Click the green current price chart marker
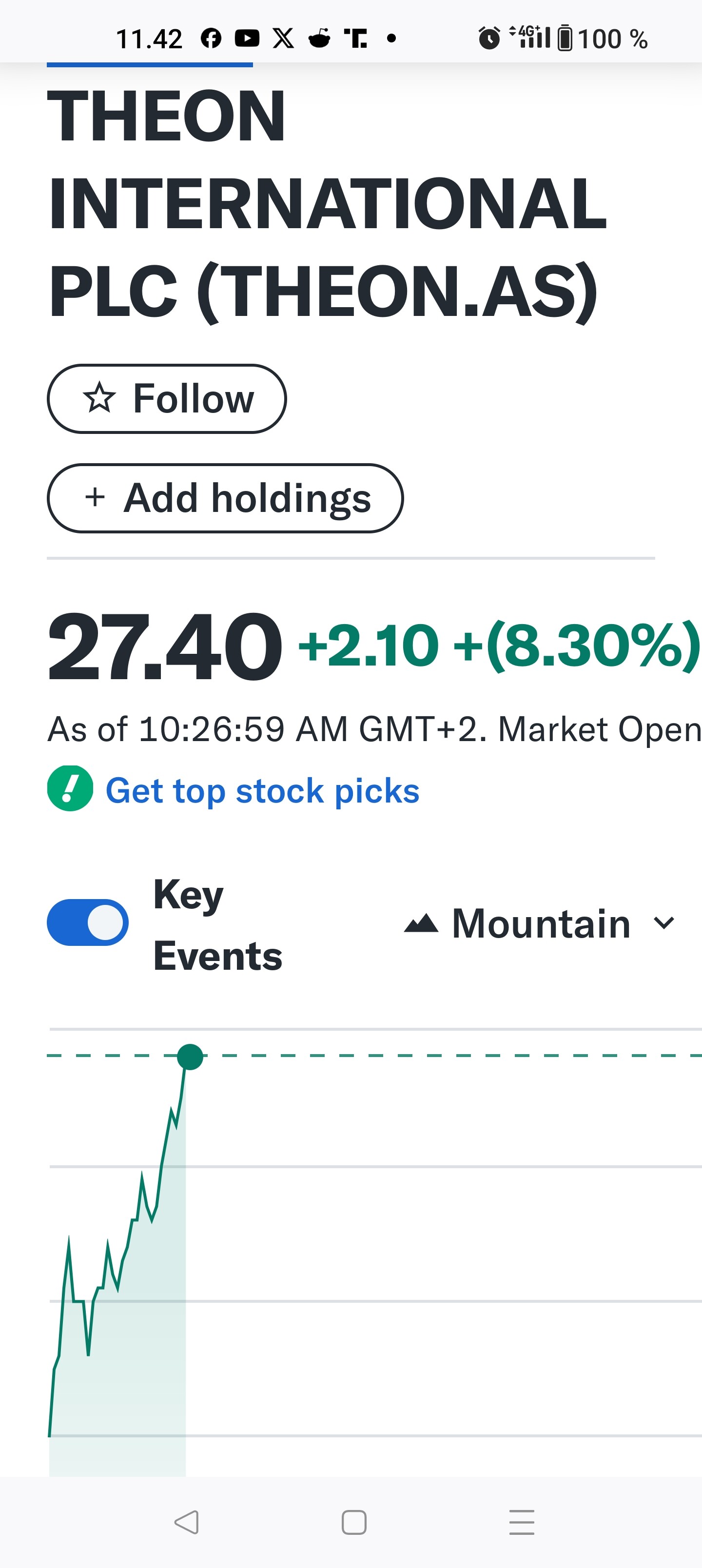The image size is (702, 1568). coord(190,1057)
